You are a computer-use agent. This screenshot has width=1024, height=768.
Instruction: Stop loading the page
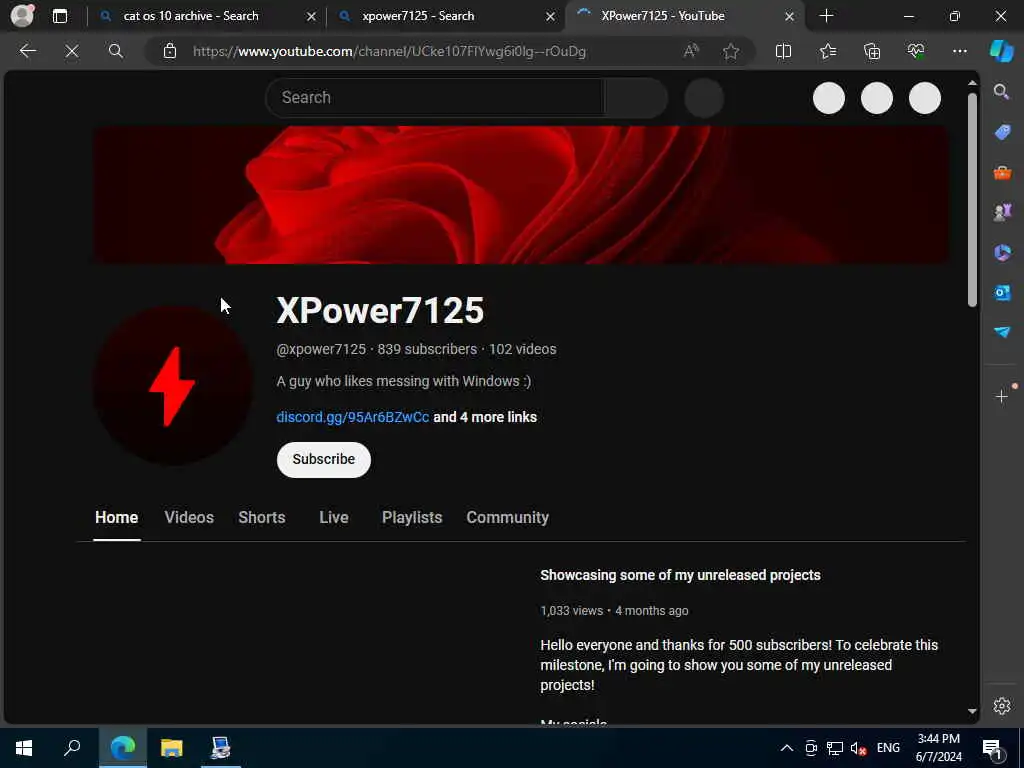click(x=72, y=51)
